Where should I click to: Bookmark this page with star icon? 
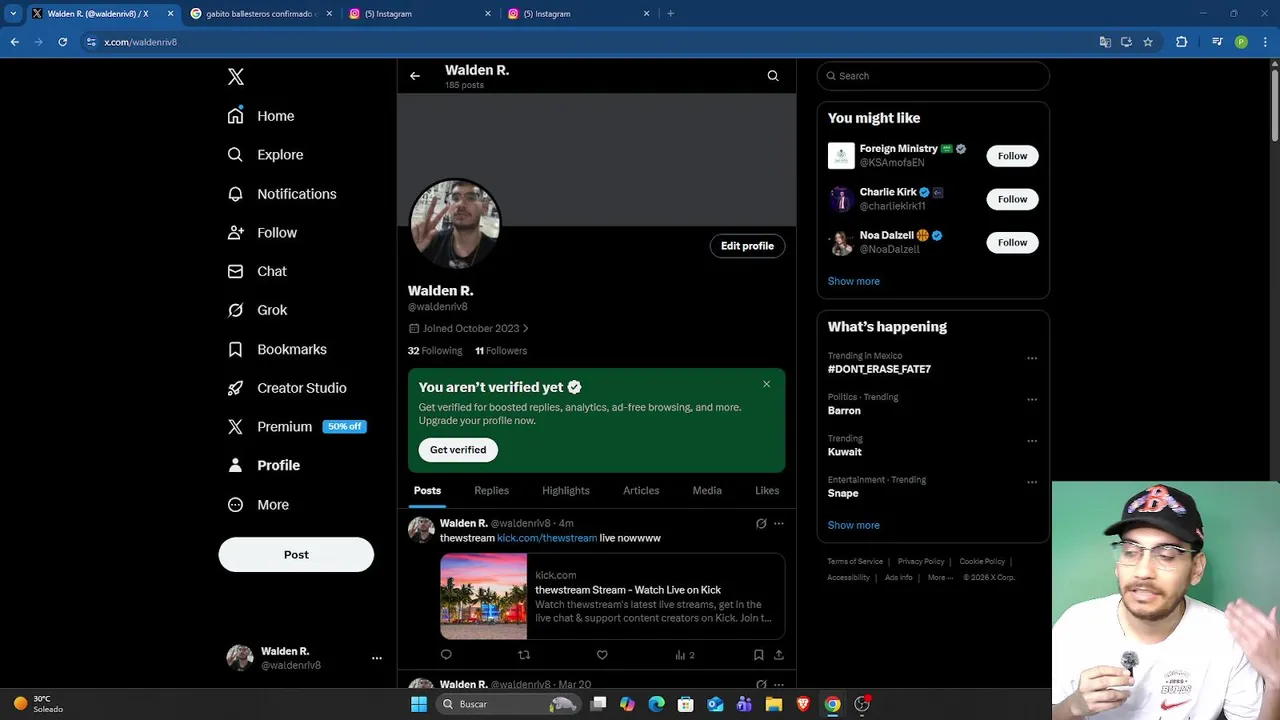[1148, 42]
